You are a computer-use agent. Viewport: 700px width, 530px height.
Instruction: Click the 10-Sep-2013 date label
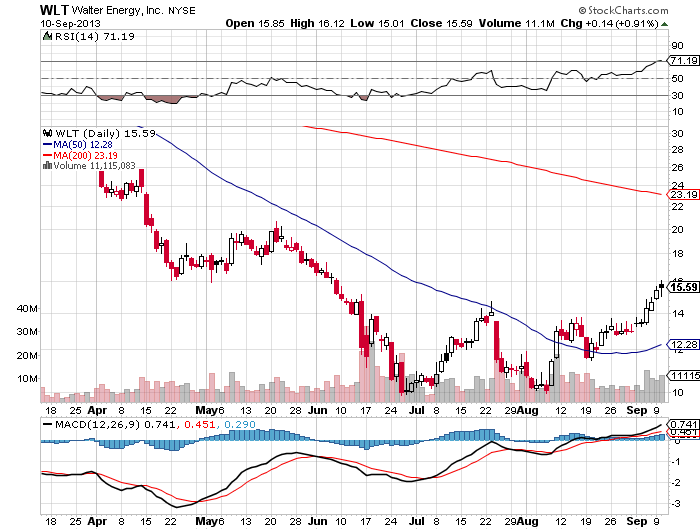pyautogui.click(x=71, y=24)
